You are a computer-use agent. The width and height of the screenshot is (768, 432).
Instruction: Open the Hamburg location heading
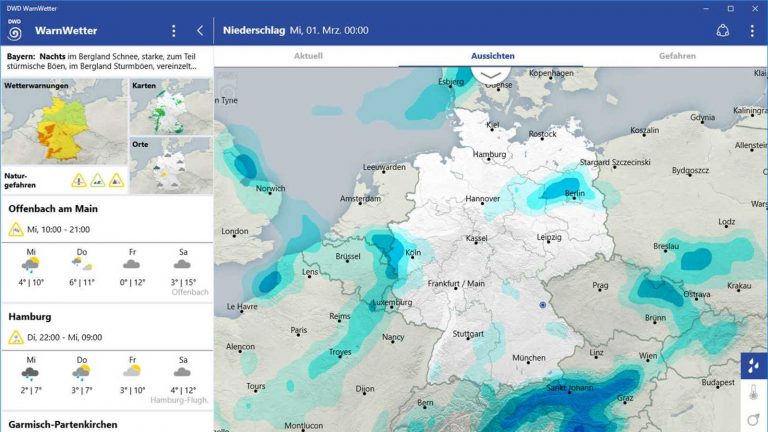coord(30,317)
